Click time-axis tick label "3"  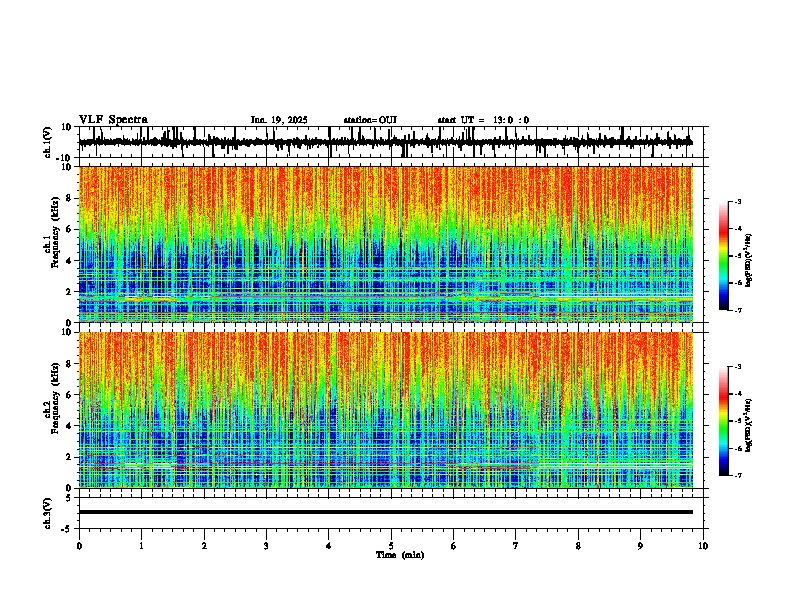(266, 546)
